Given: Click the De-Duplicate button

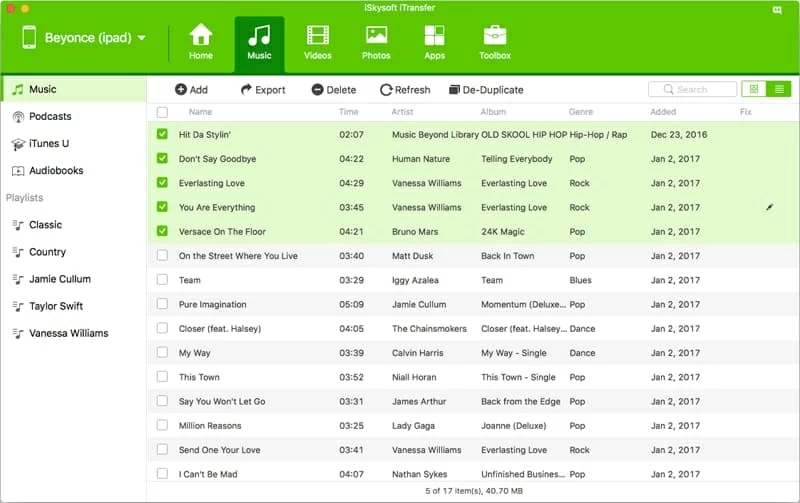Looking at the screenshot, I should [486, 89].
